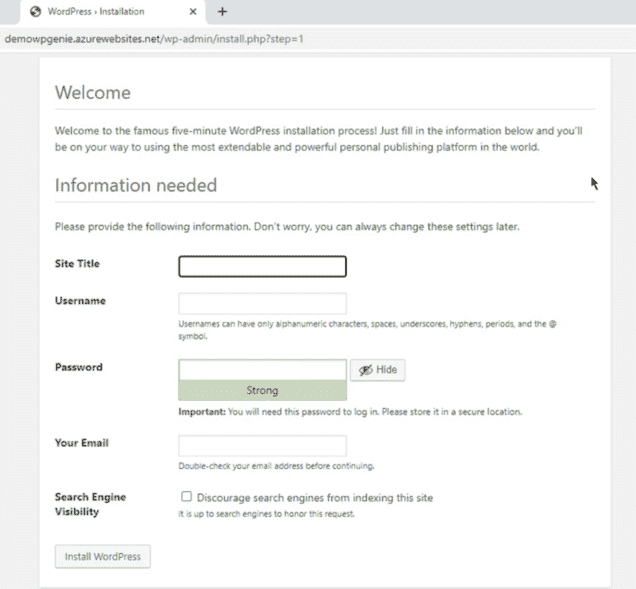The height and width of the screenshot is (589, 636).
Task: Click the 'Welcome to the famous five-minute' paragraph
Action: [318, 139]
